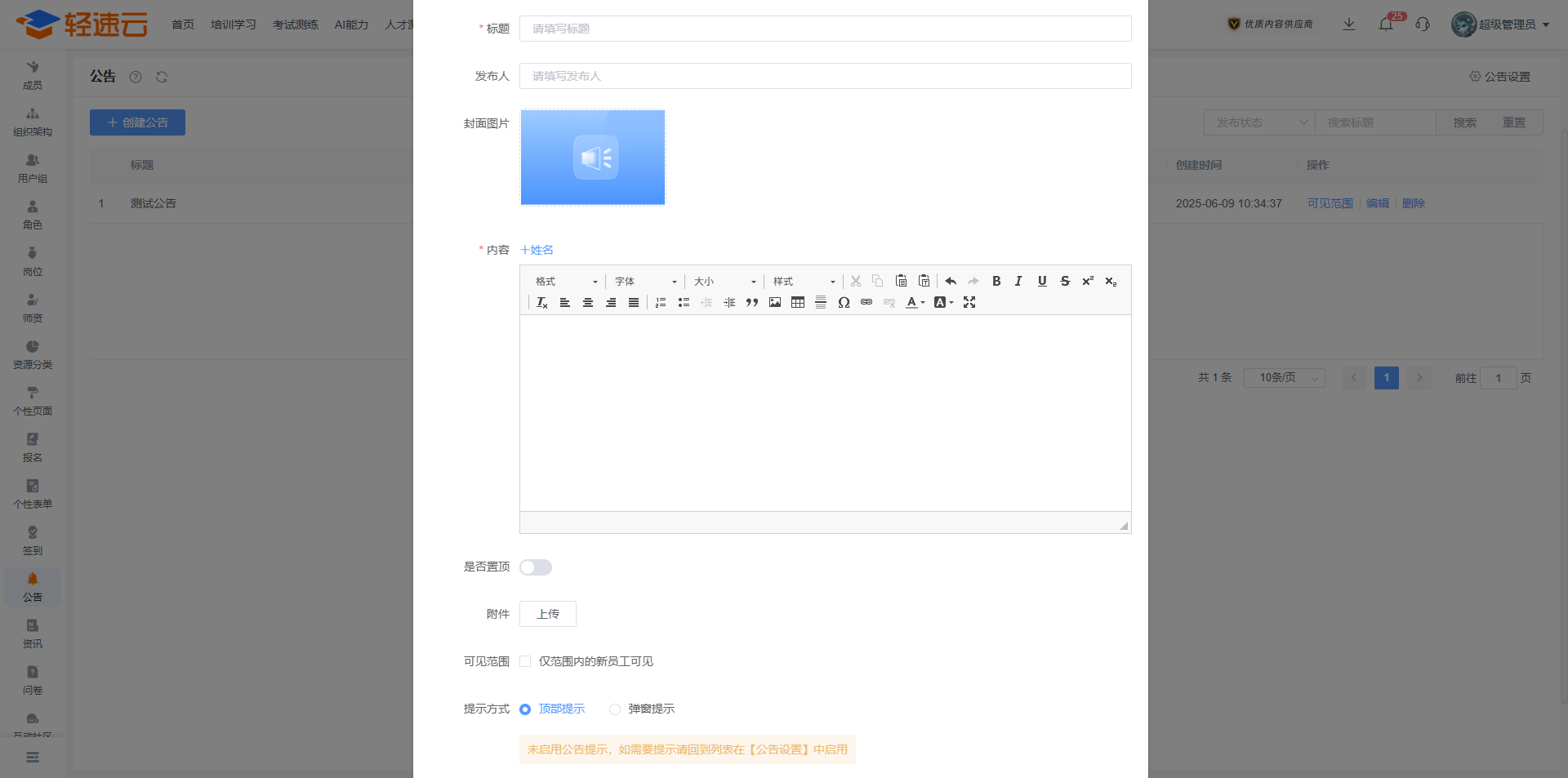Insert a special character (Omega icon)
The height and width of the screenshot is (778, 1568).
click(x=844, y=302)
